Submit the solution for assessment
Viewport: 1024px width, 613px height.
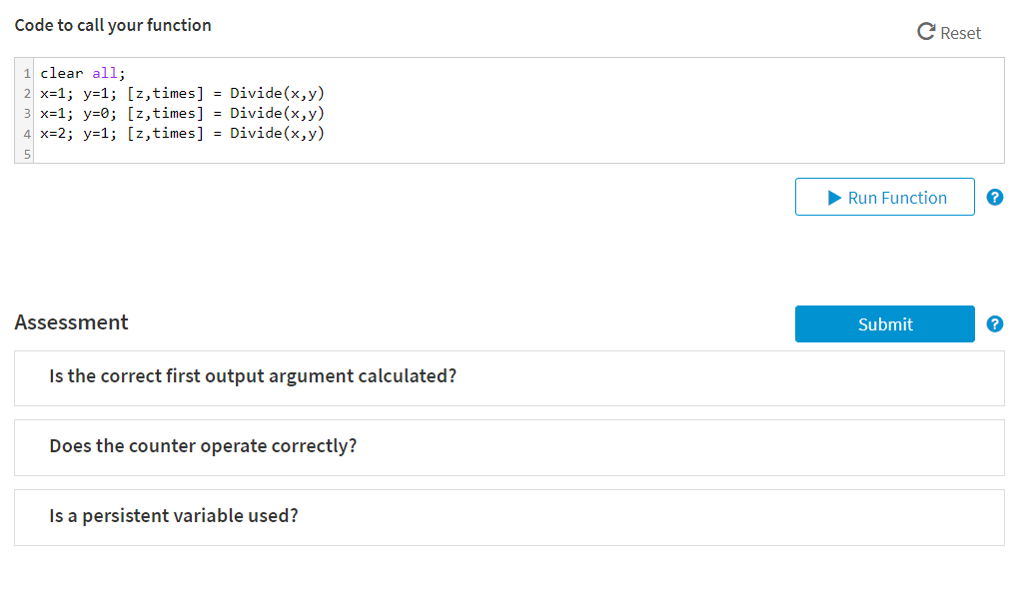click(x=884, y=324)
